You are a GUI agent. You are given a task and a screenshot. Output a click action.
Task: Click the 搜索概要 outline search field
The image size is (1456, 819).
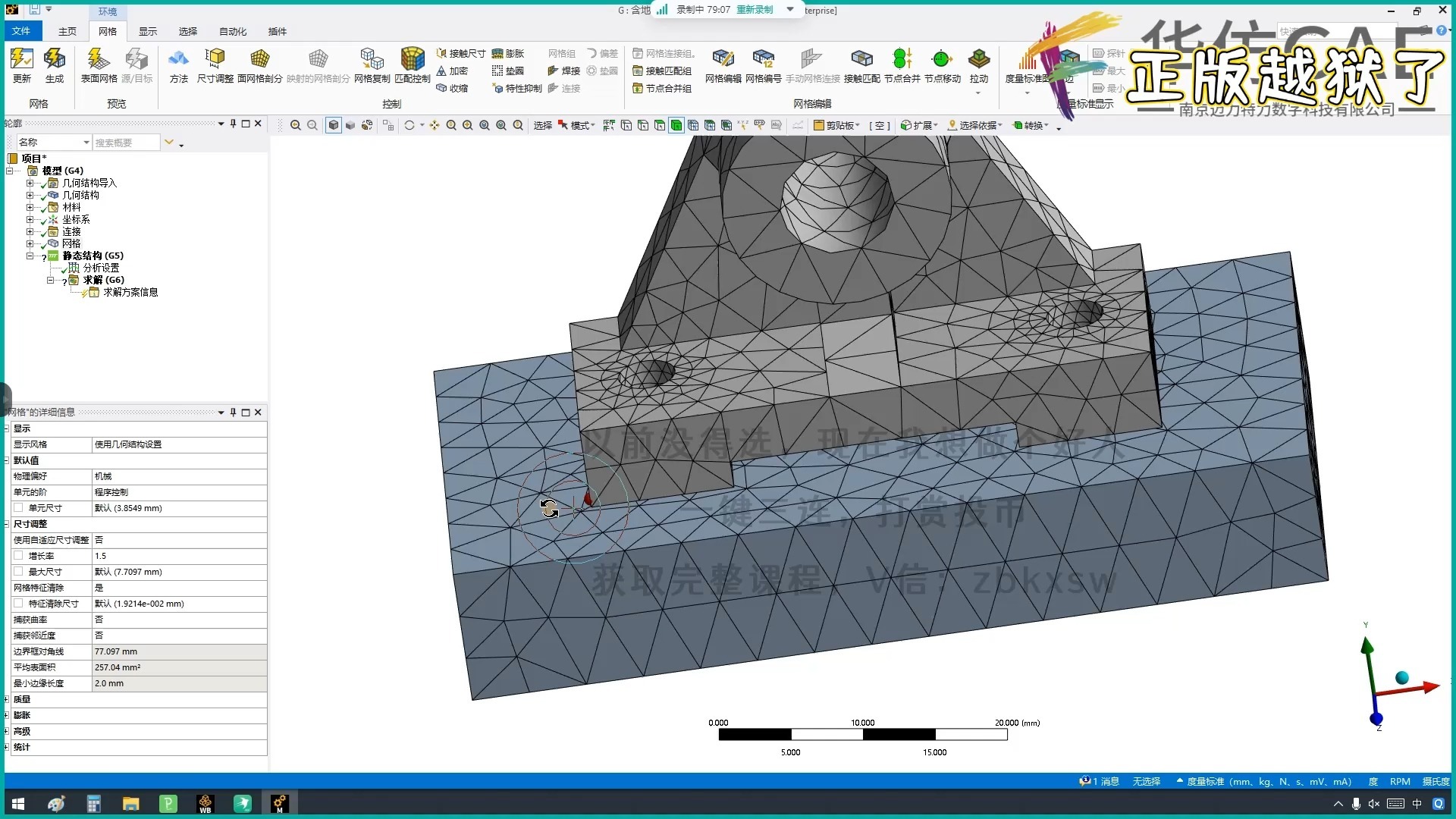(126, 143)
